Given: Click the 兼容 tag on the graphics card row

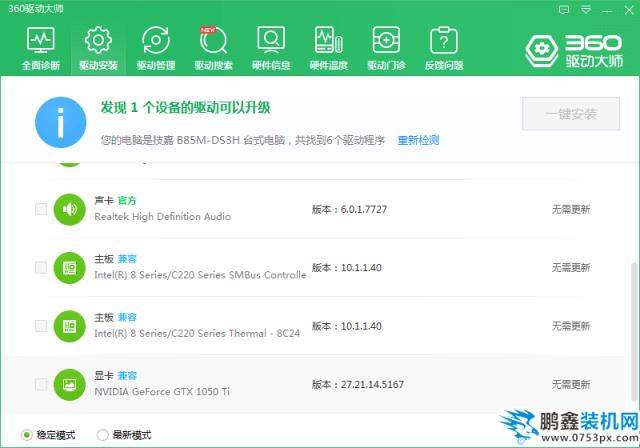Looking at the screenshot, I should [127, 375].
